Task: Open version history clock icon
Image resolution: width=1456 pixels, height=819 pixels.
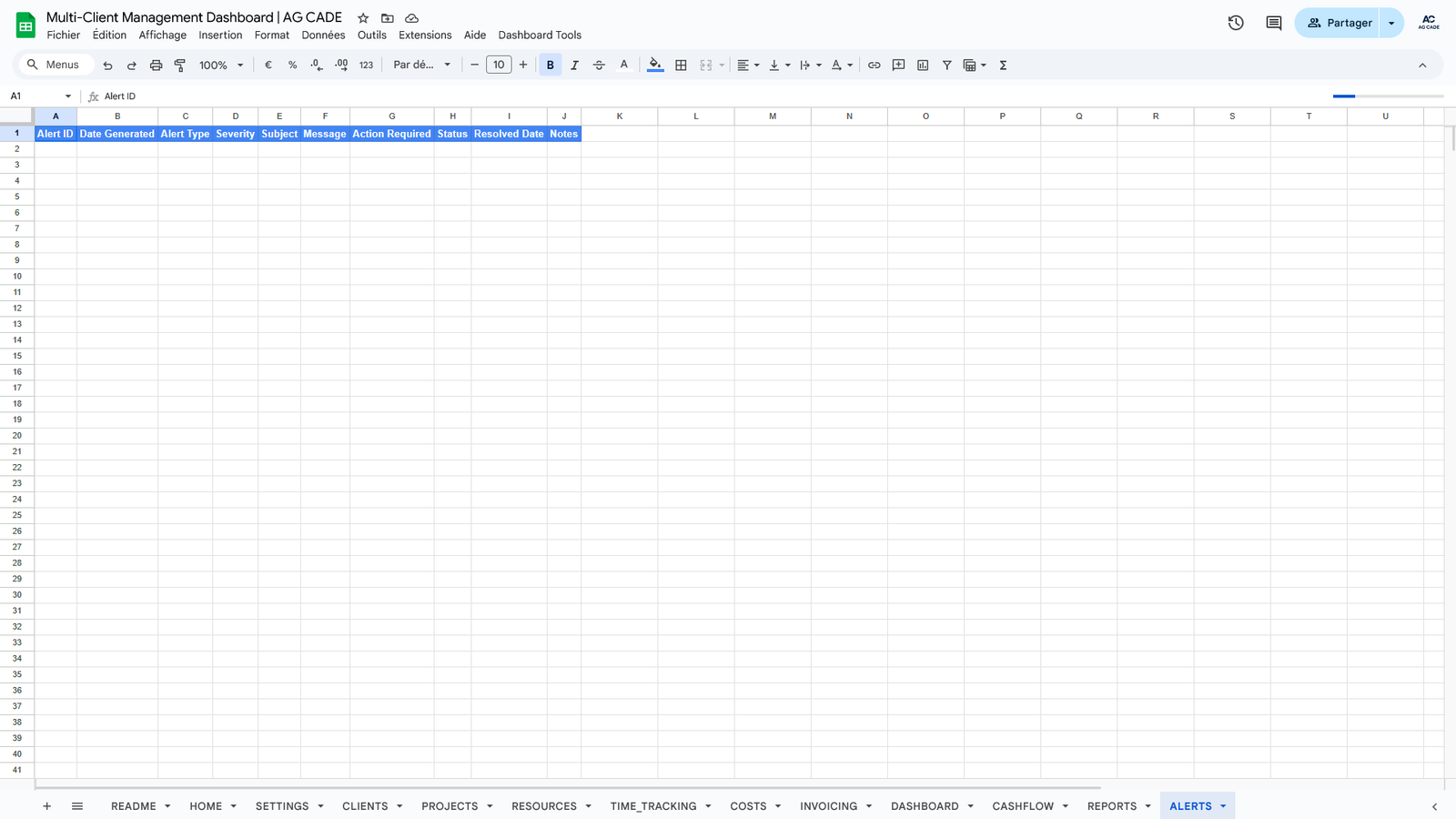Action: (x=1235, y=23)
